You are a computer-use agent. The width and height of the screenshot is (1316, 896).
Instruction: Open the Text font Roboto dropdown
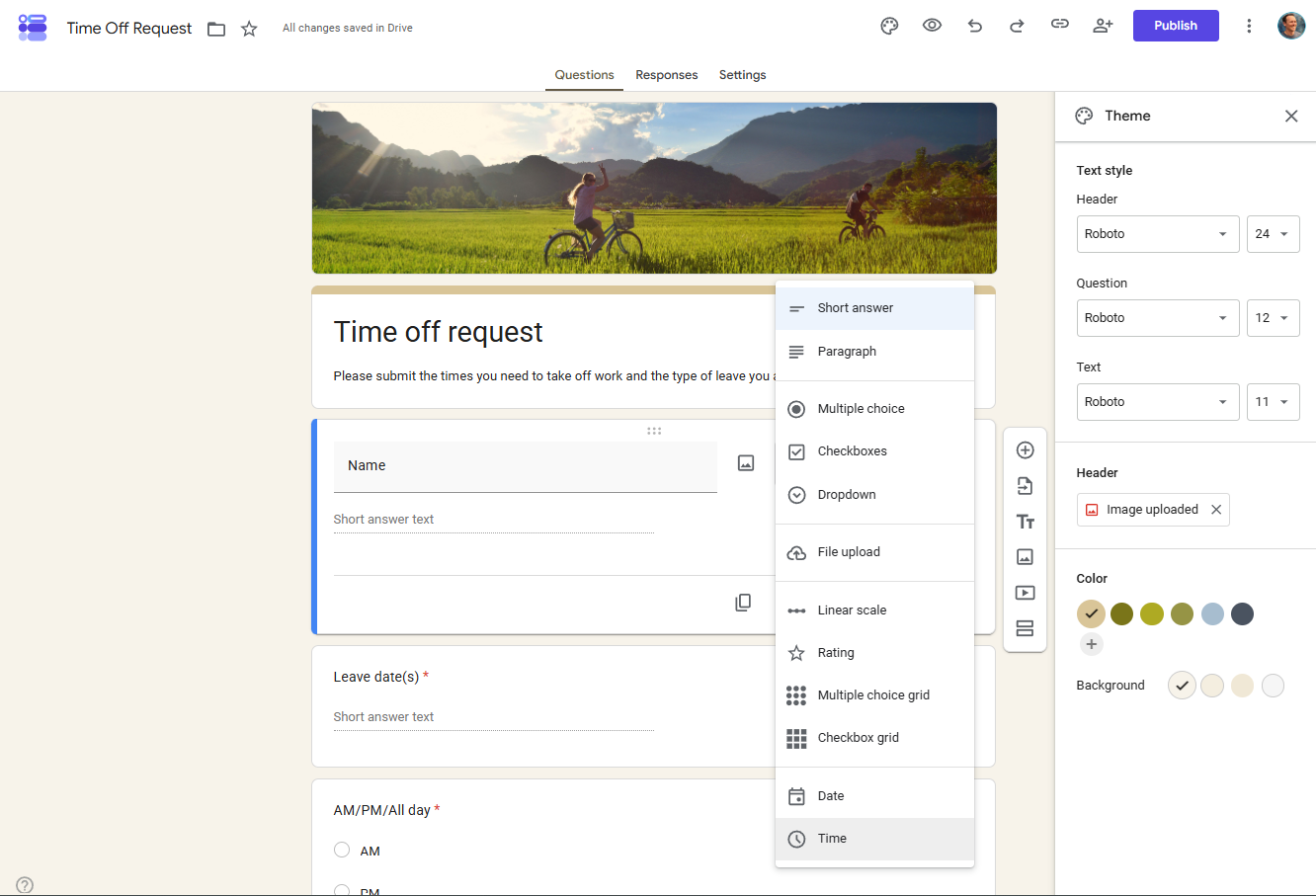tap(1158, 402)
